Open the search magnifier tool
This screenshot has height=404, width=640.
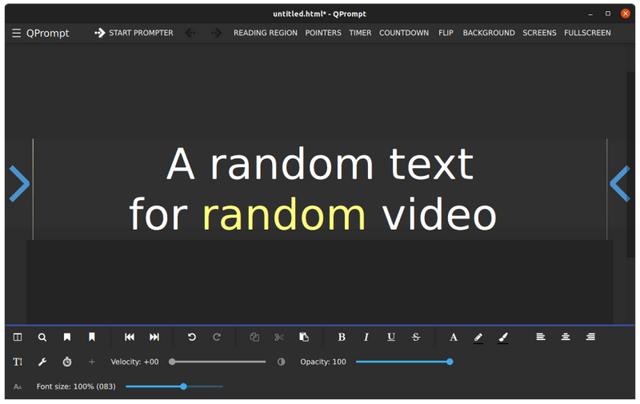42,337
